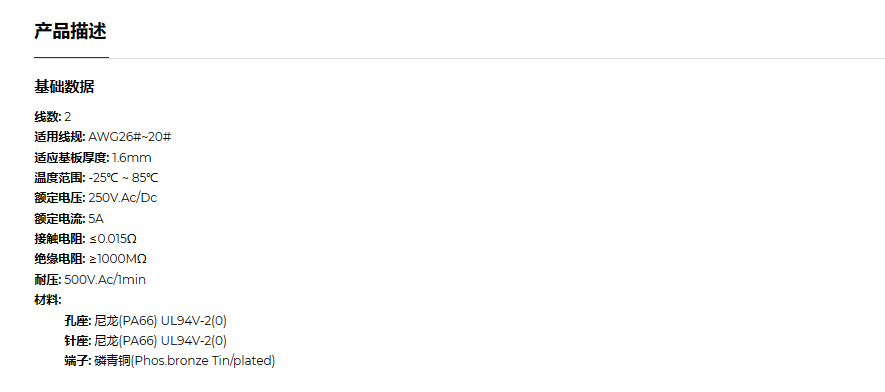Click the 材料 label
The height and width of the screenshot is (392, 885).
47,299
